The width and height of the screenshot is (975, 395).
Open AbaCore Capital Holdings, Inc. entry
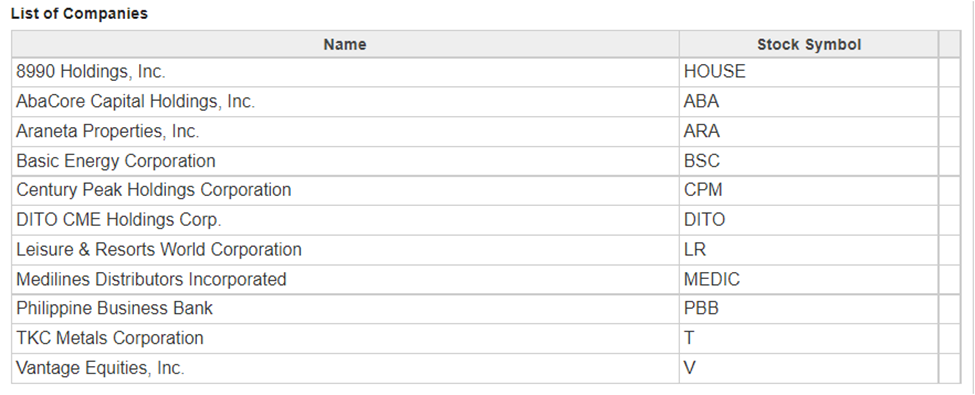[x=136, y=101]
